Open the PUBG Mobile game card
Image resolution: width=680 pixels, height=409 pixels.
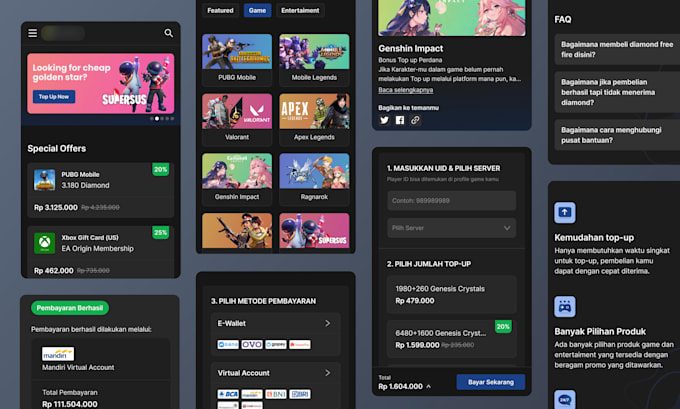(237, 60)
